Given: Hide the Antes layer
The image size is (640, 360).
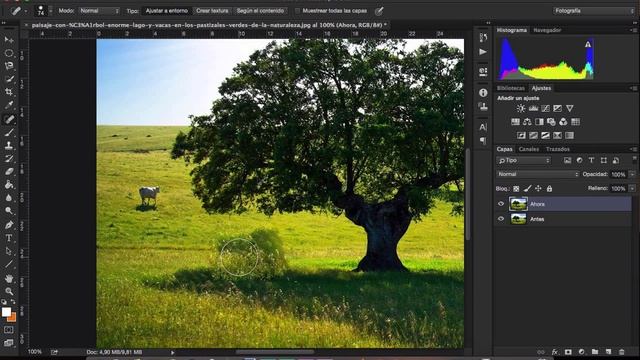Looking at the screenshot, I should pyautogui.click(x=501, y=219).
